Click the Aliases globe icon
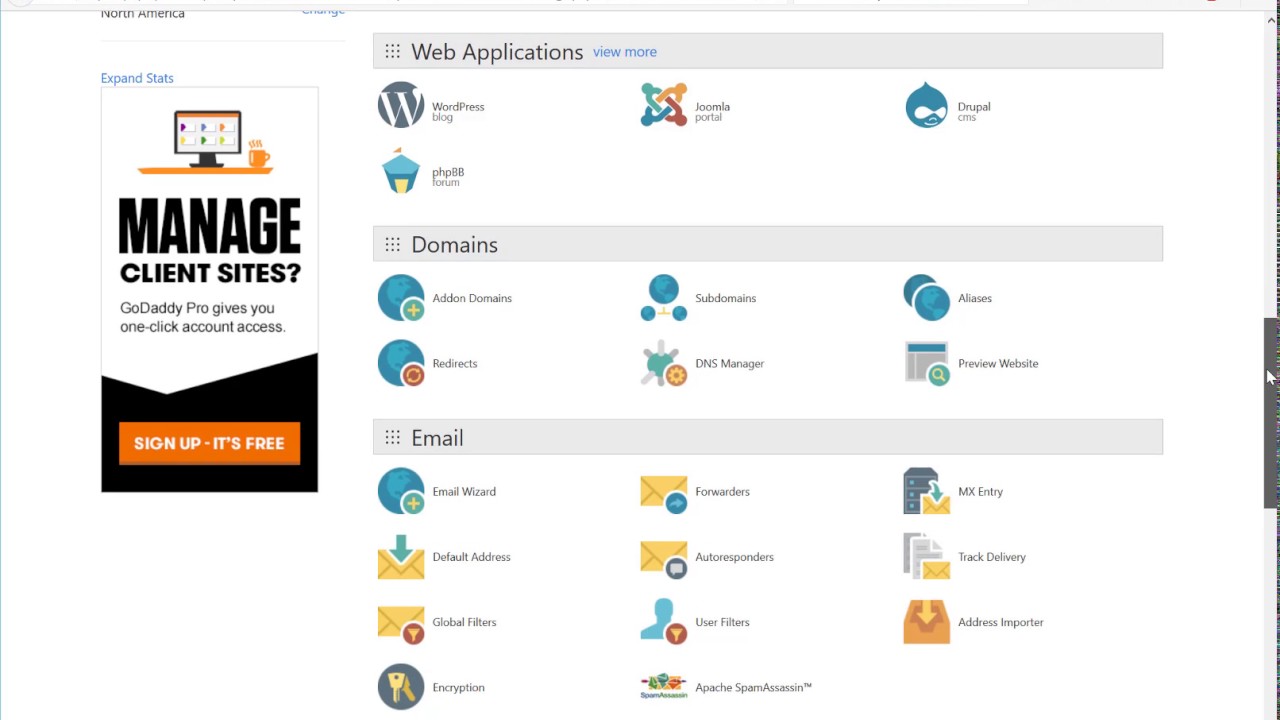Image resolution: width=1280 pixels, height=720 pixels. pos(926,298)
